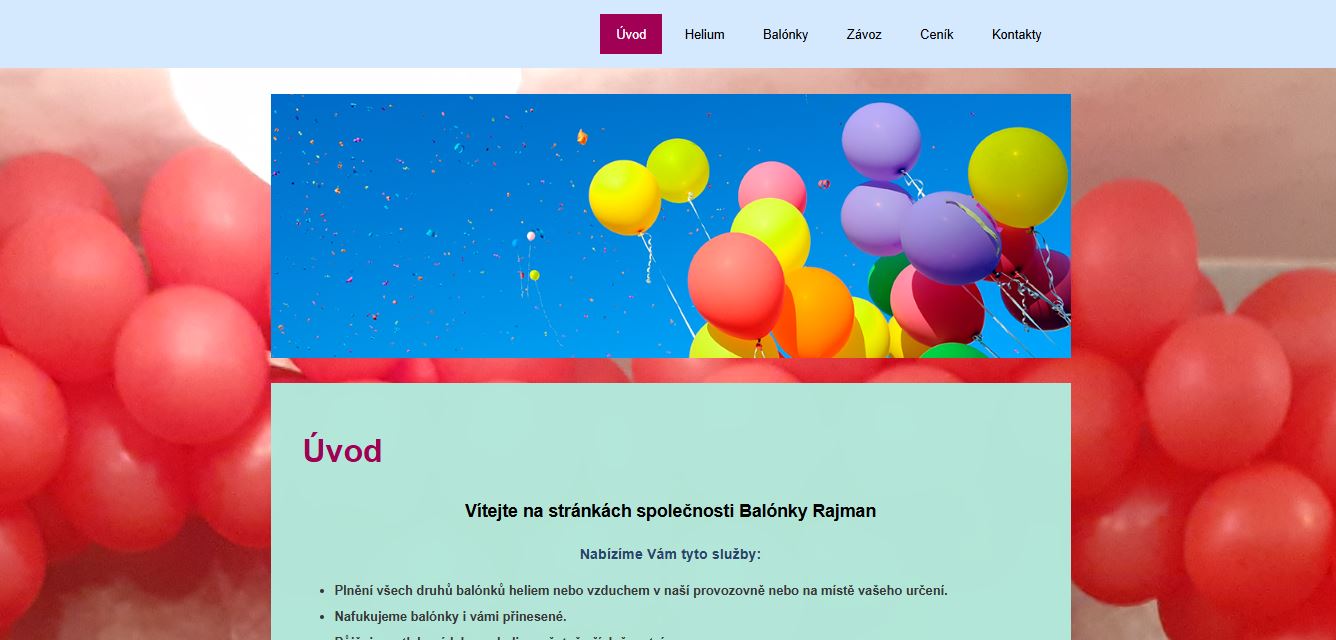The height and width of the screenshot is (640, 1336).
Task: Click empty area of light-blue navigation bar
Action: [x=300, y=34]
